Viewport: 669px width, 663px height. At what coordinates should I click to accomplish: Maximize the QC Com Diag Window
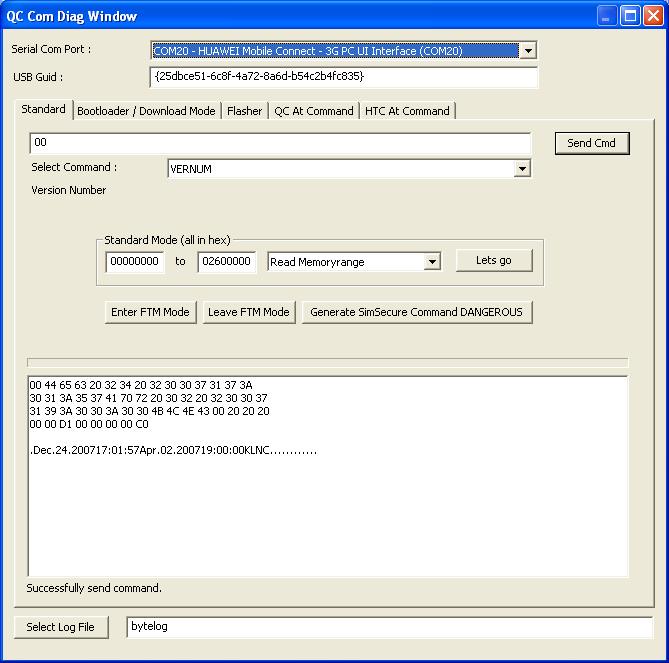pos(630,16)
